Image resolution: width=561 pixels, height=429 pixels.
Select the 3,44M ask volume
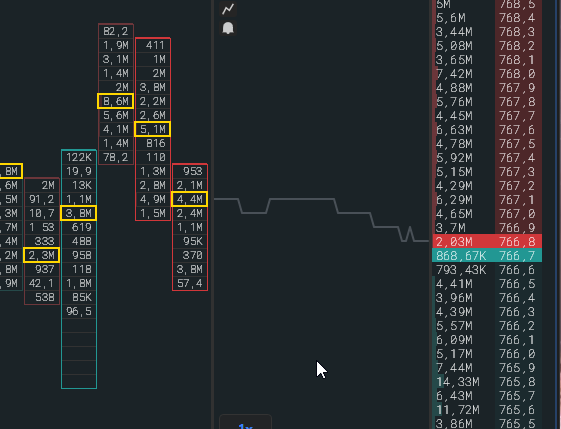point(454,32)
